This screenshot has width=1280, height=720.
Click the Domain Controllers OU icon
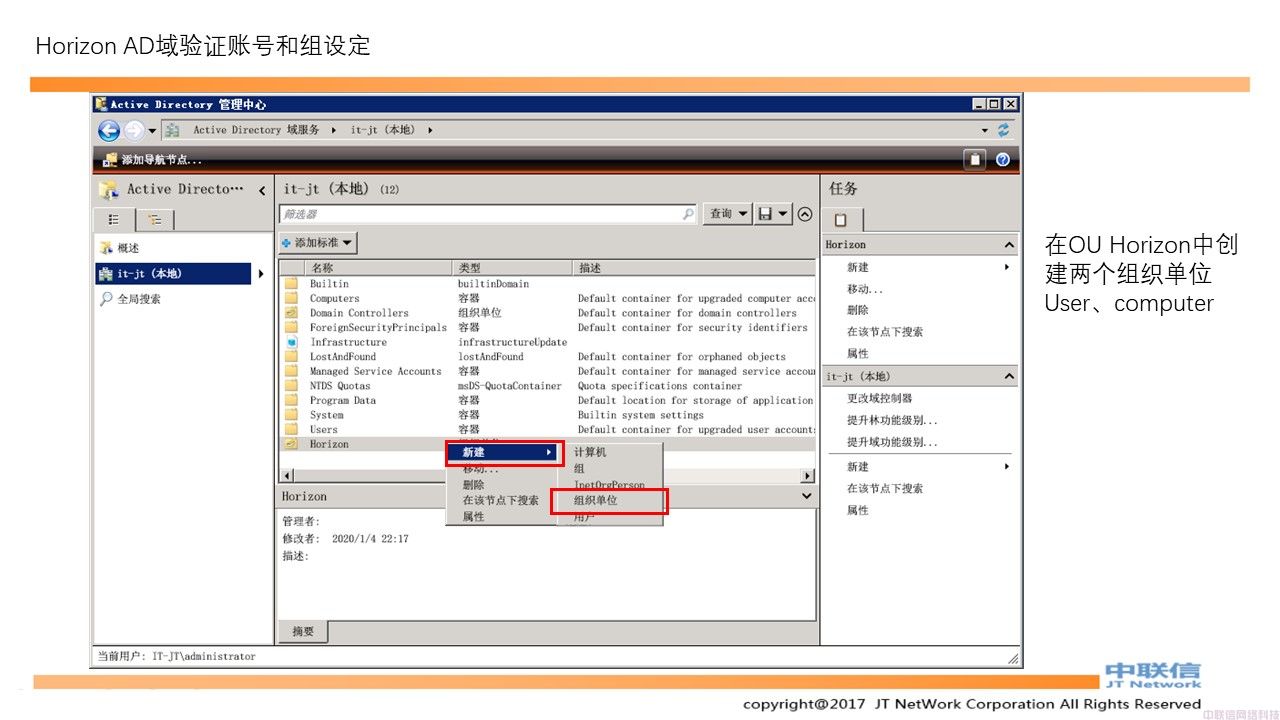(291, 313)
